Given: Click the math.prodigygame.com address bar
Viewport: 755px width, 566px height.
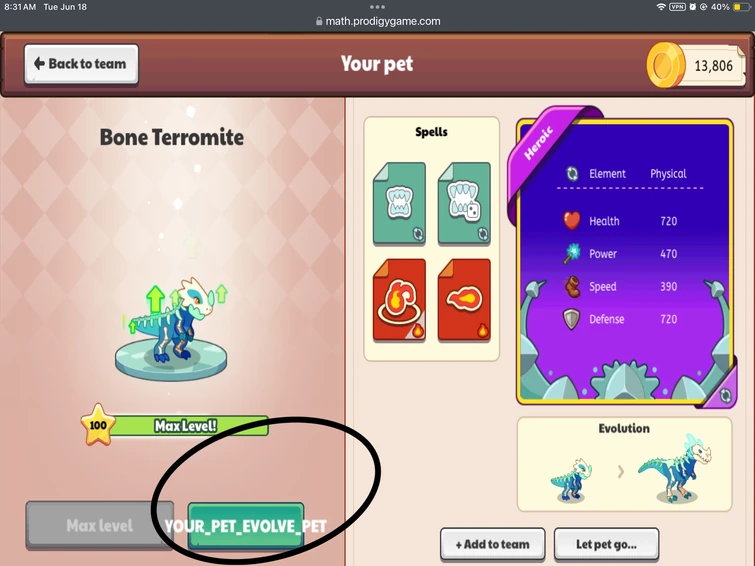Looking at the screenshot, I should 378,21.
